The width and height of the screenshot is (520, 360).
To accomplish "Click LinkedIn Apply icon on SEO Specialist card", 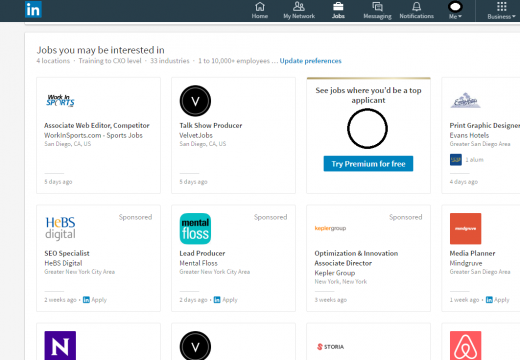I will 86,300.
